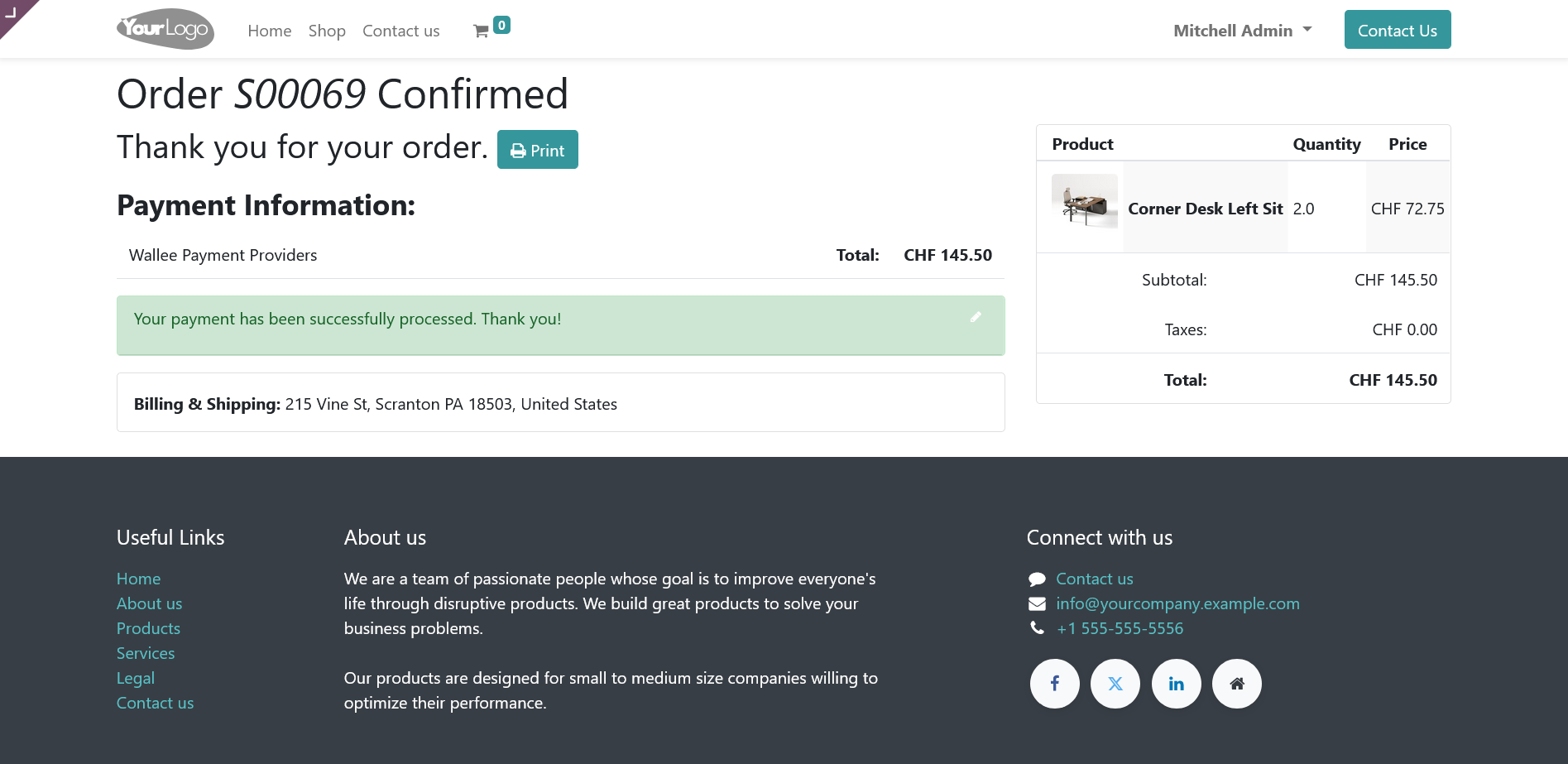Image resolution: width=1568 pixels, height=764 pixels.
Task: Print the order confirmation
Action: point(538,150)
